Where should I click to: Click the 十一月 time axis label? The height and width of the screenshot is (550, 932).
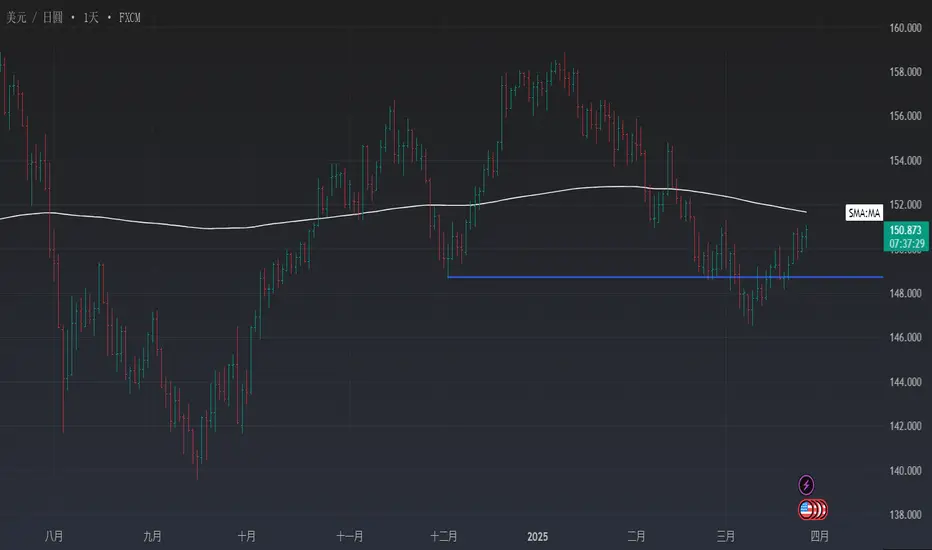[350, 536]
